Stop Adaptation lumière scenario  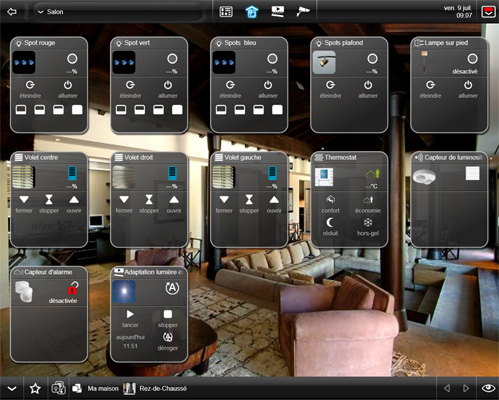(x=168, y=318)
